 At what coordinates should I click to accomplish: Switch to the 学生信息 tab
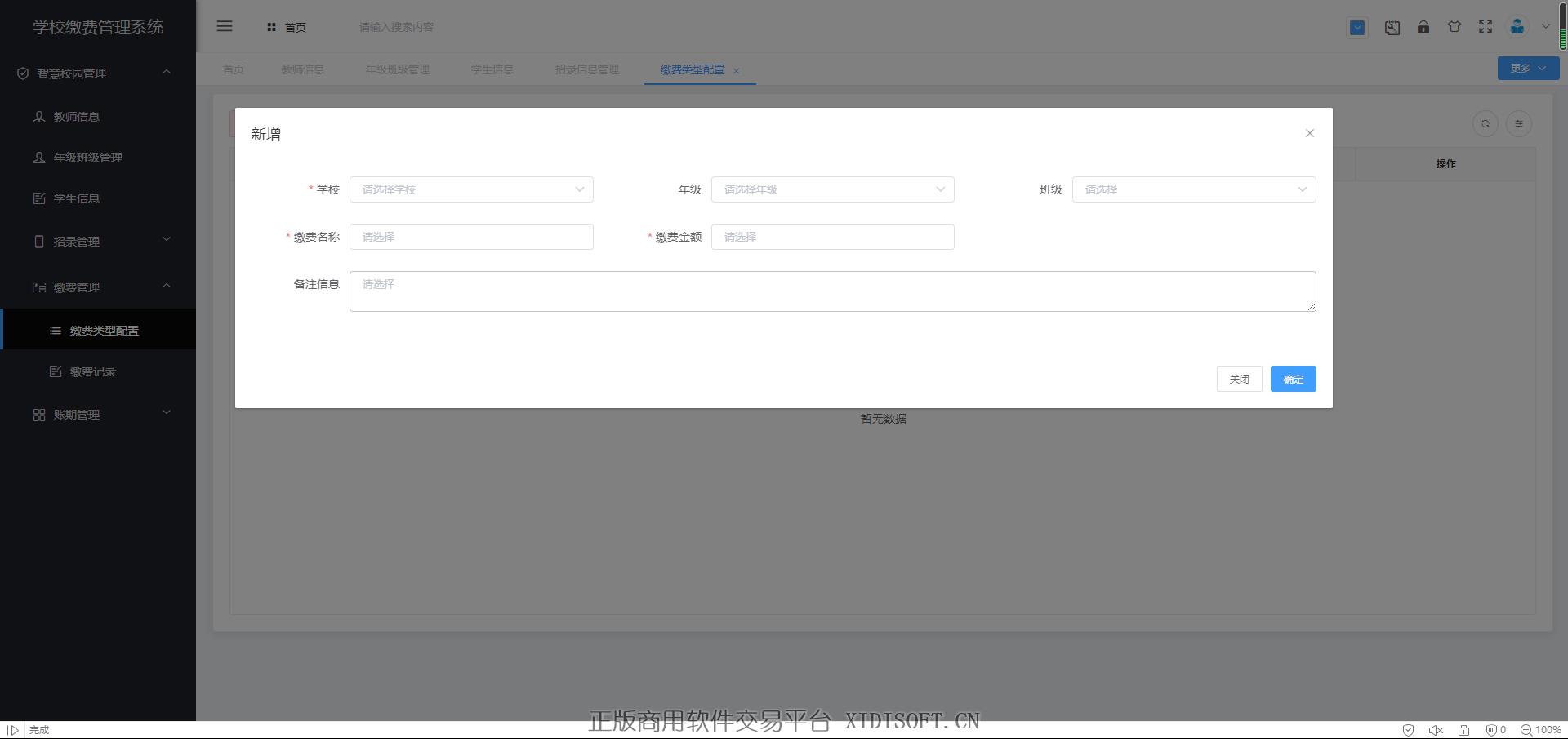tap(492, 69)
